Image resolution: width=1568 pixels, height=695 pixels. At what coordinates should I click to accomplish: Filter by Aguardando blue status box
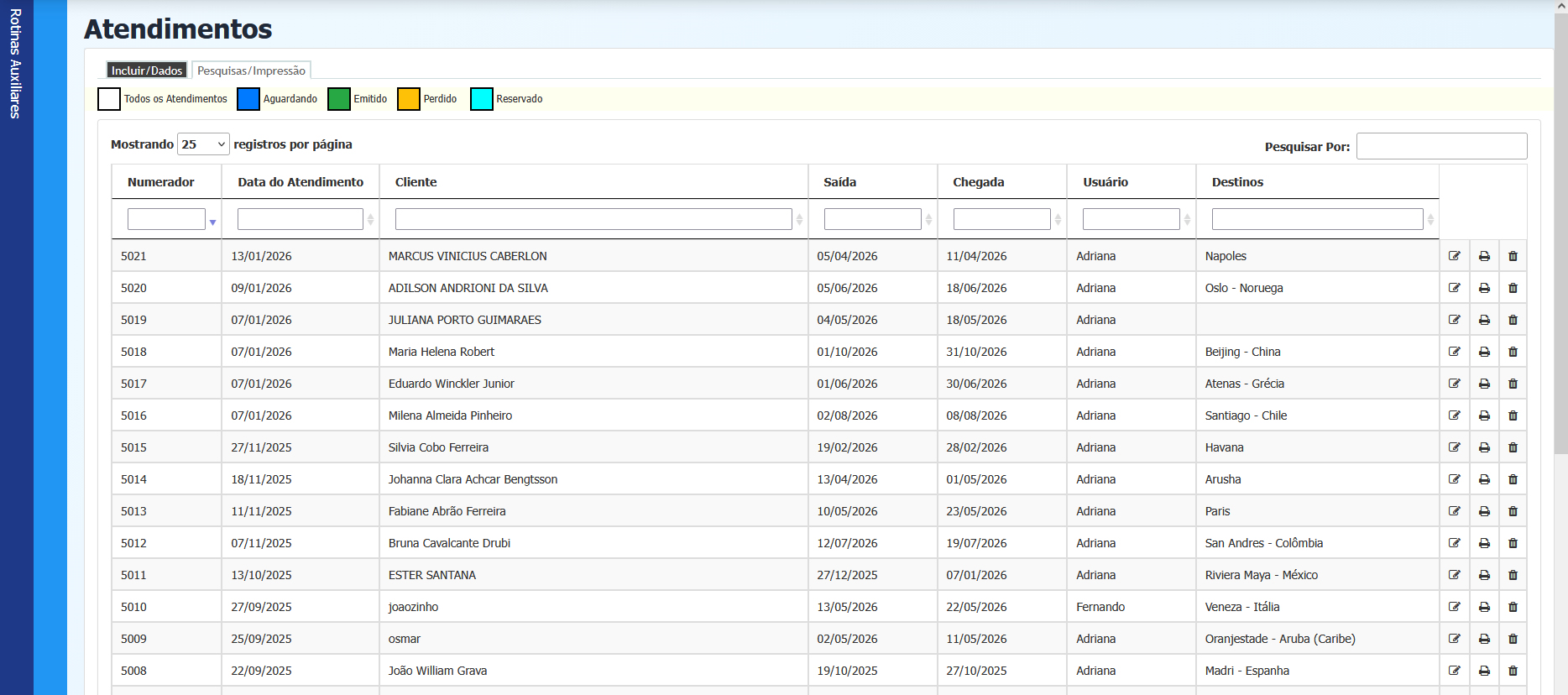[x=248, y=99]
